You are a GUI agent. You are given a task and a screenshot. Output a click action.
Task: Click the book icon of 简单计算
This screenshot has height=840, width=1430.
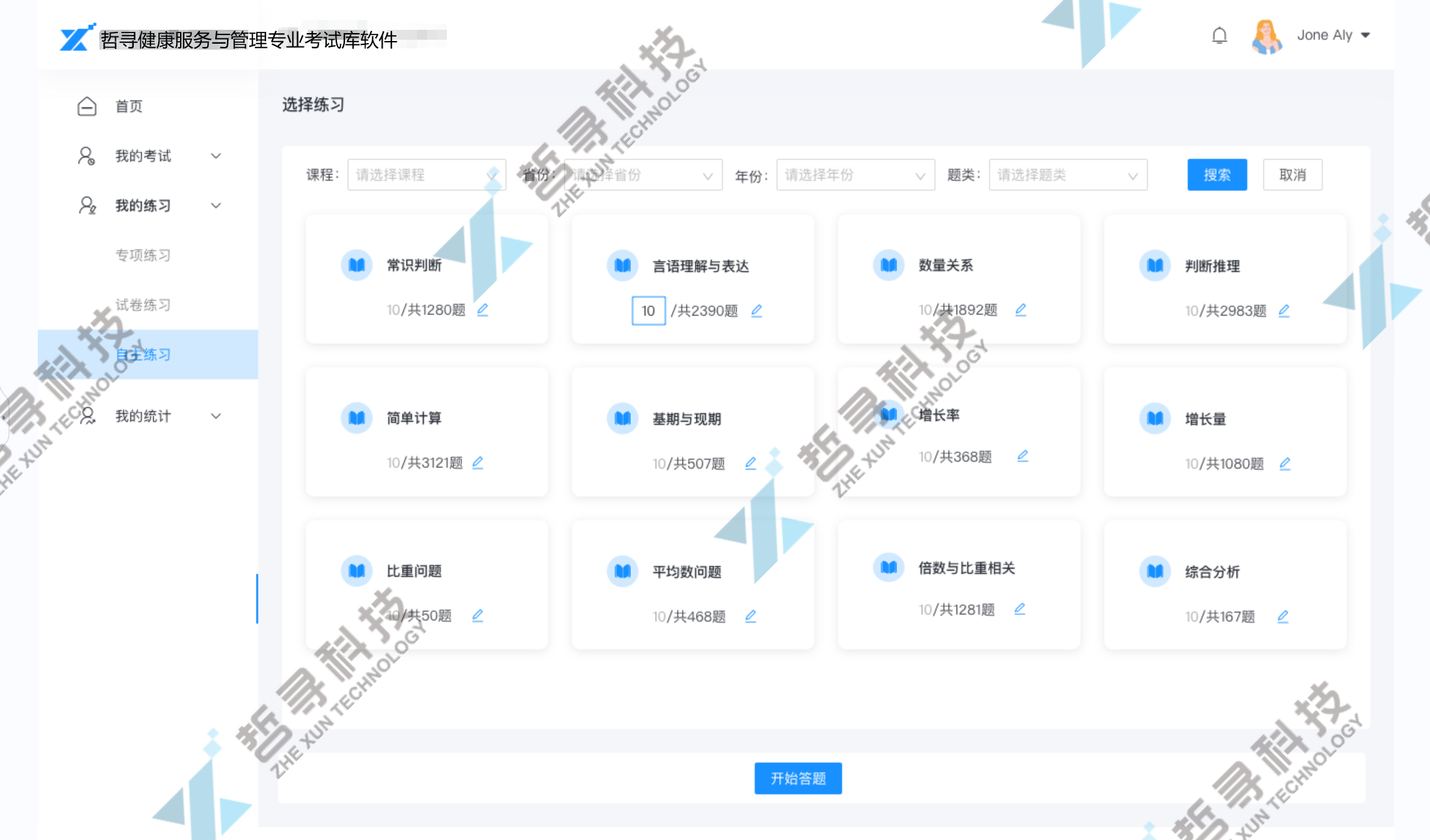click(x=357, y=418)
